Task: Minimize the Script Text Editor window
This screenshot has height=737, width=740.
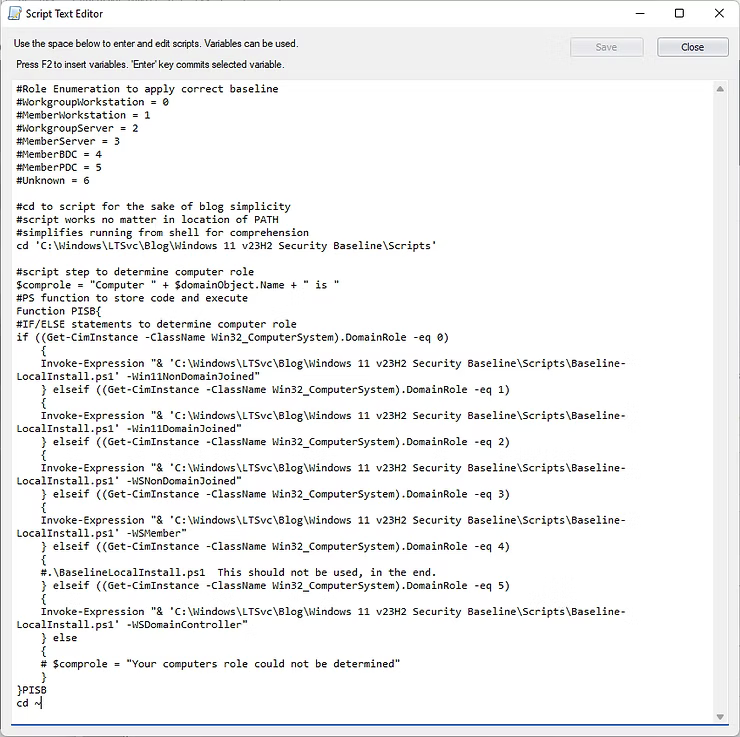Action: click(640, 14)
